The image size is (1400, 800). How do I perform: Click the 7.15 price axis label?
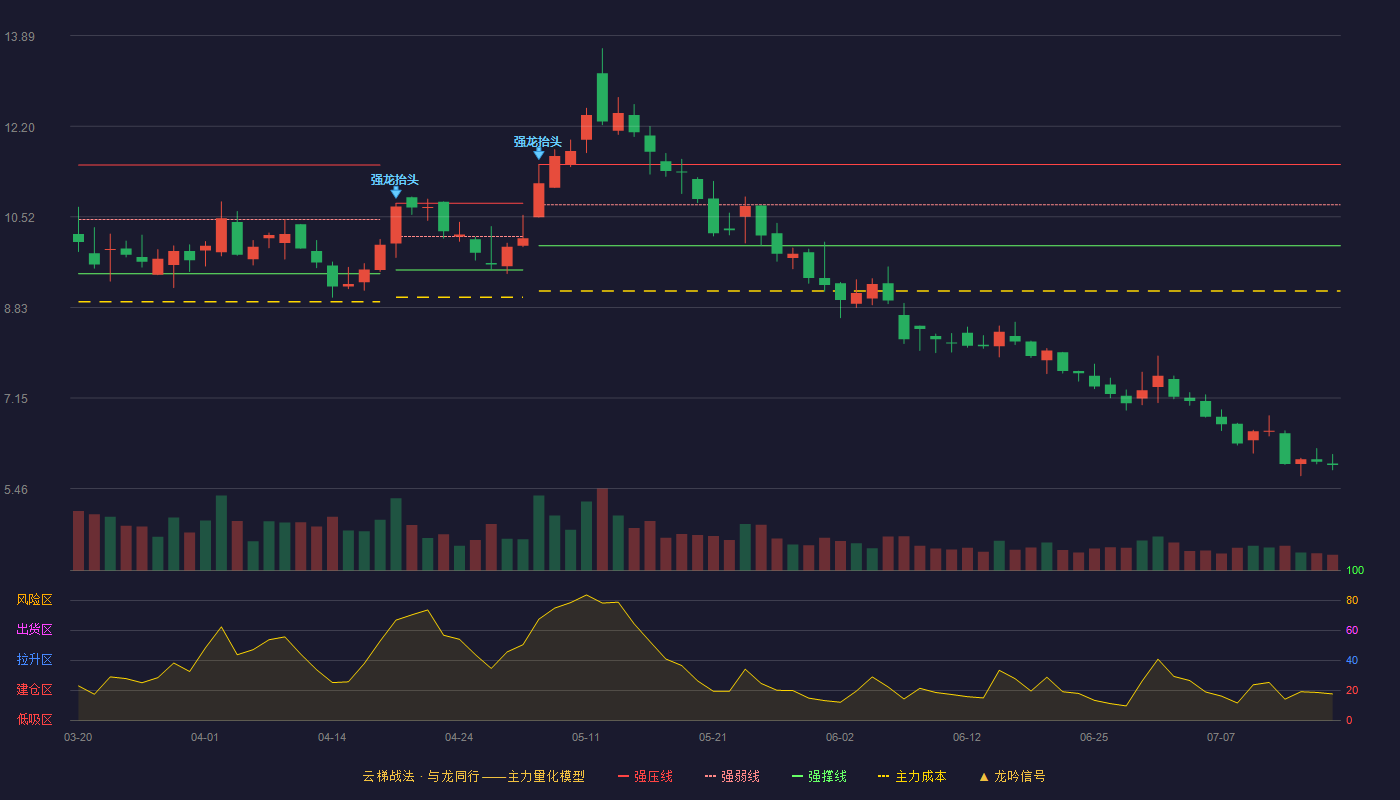click(16, 399)
